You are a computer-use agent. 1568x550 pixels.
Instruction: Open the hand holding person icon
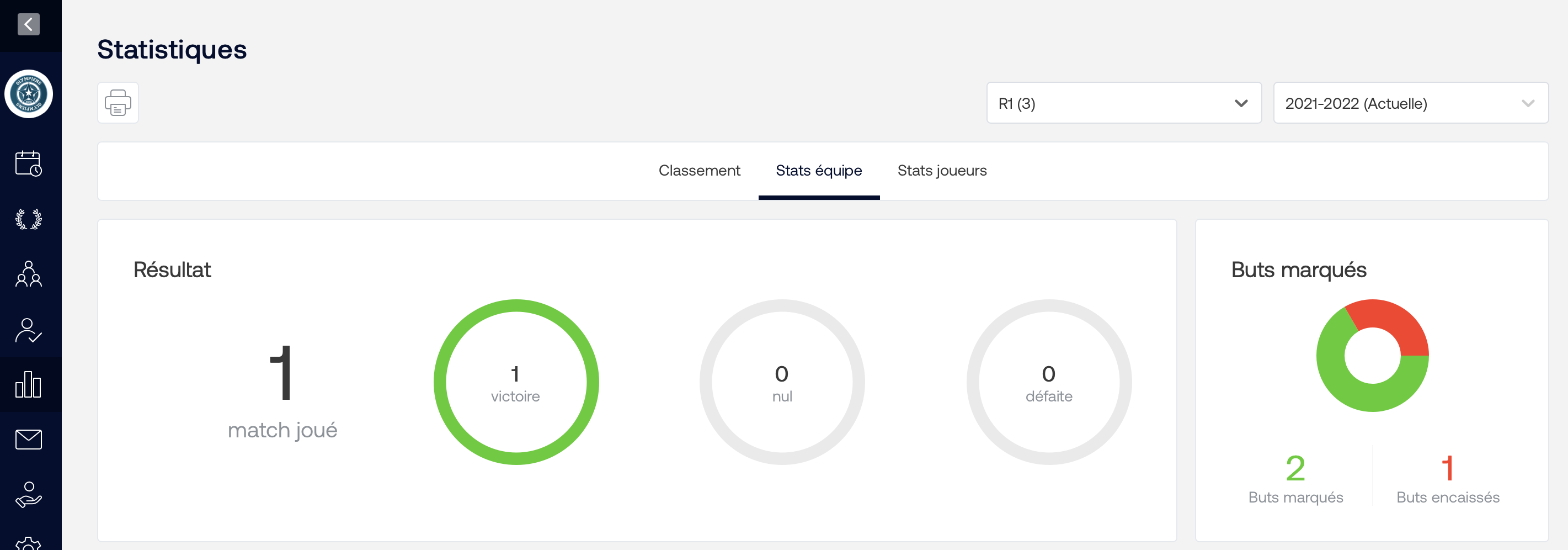pos(29,495)
